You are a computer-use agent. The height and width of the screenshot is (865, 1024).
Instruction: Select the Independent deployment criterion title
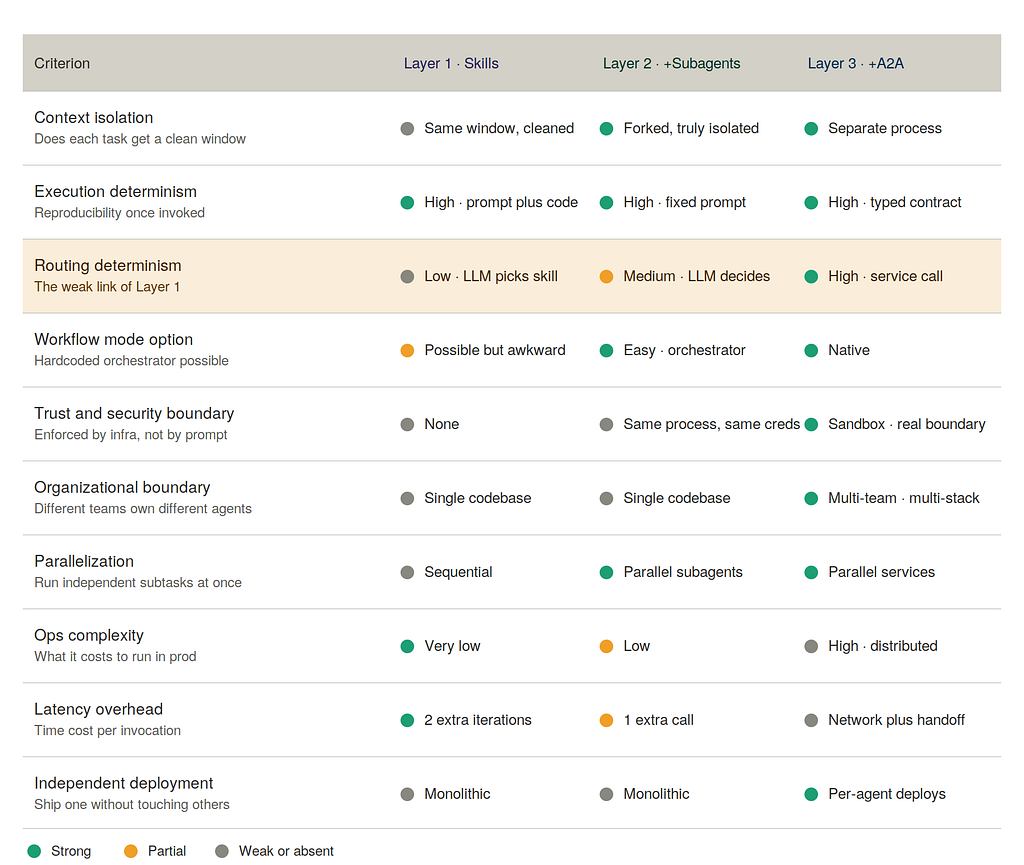coord(123,783)
